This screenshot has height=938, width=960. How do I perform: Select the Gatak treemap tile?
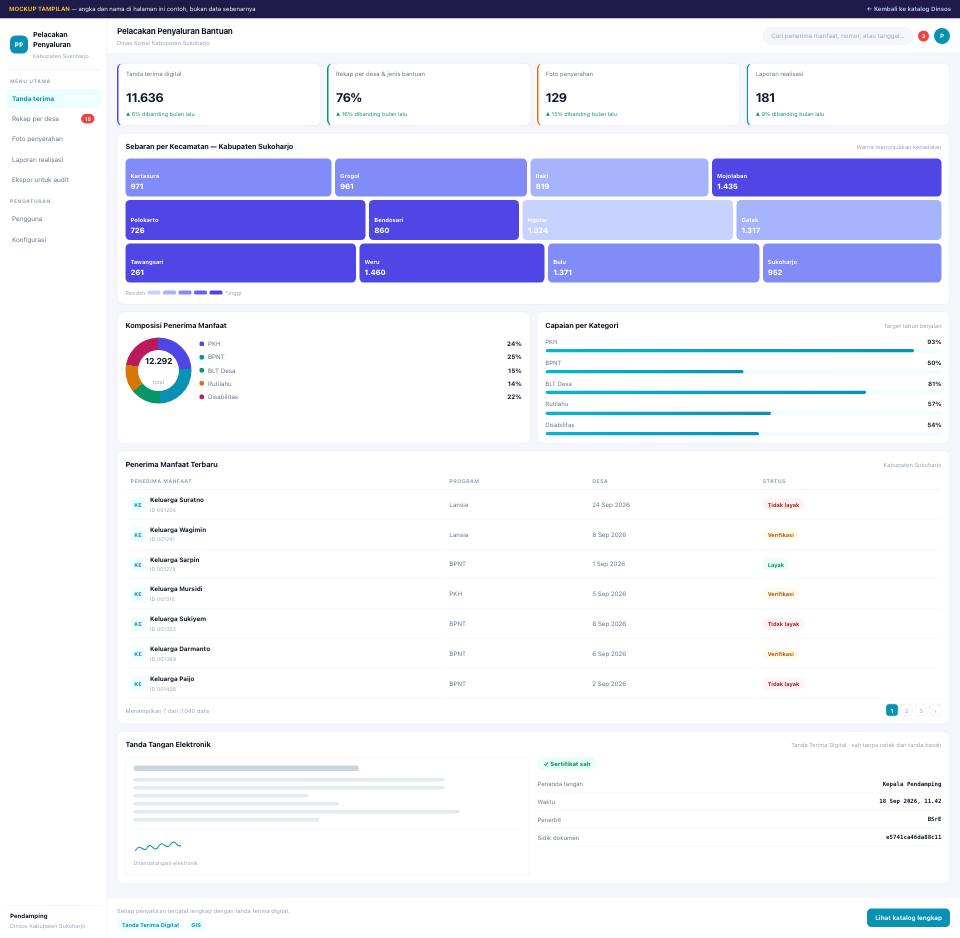click(839, 220)
